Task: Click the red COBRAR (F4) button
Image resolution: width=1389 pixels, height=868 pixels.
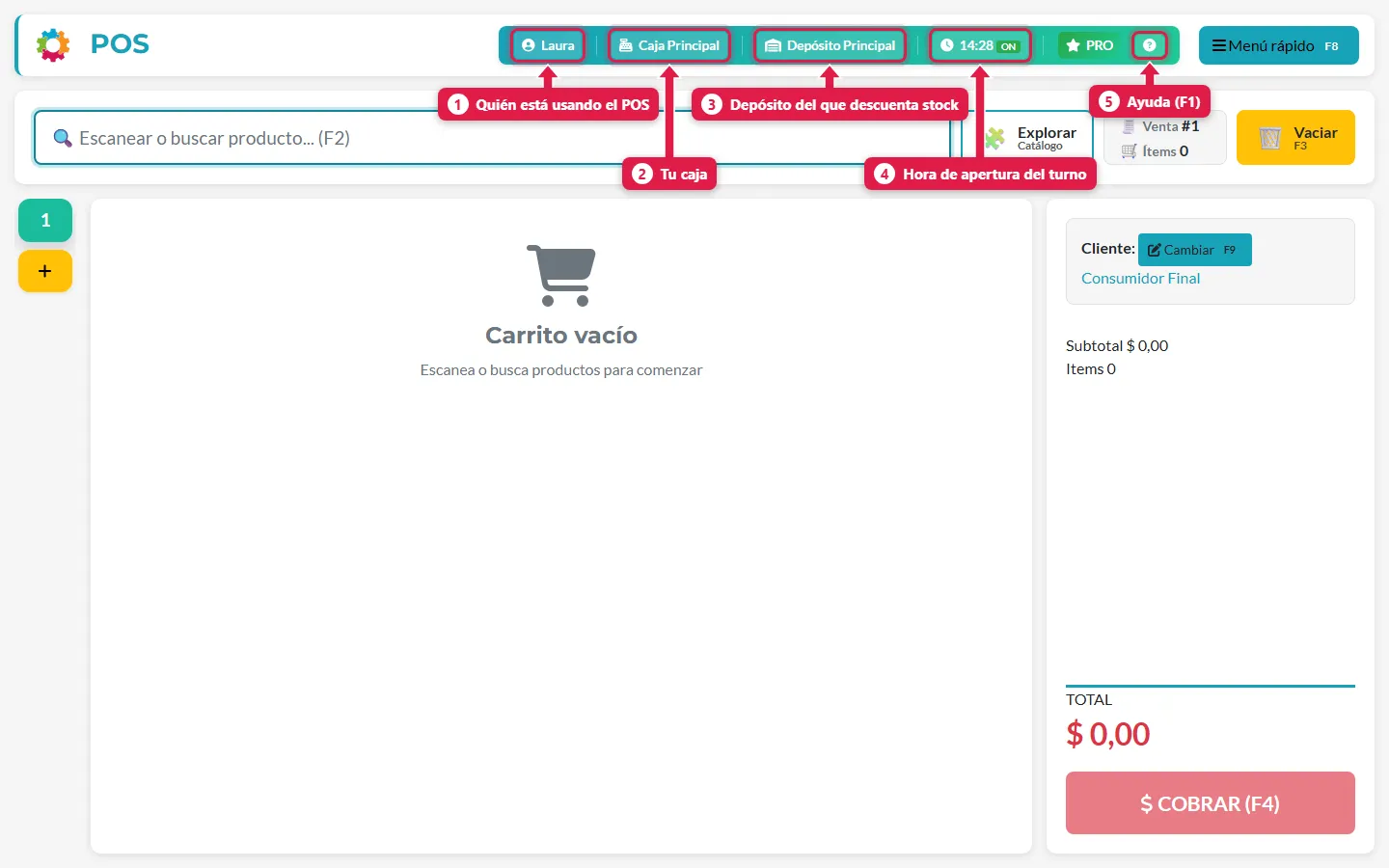Action: (x=1210, y=803)
